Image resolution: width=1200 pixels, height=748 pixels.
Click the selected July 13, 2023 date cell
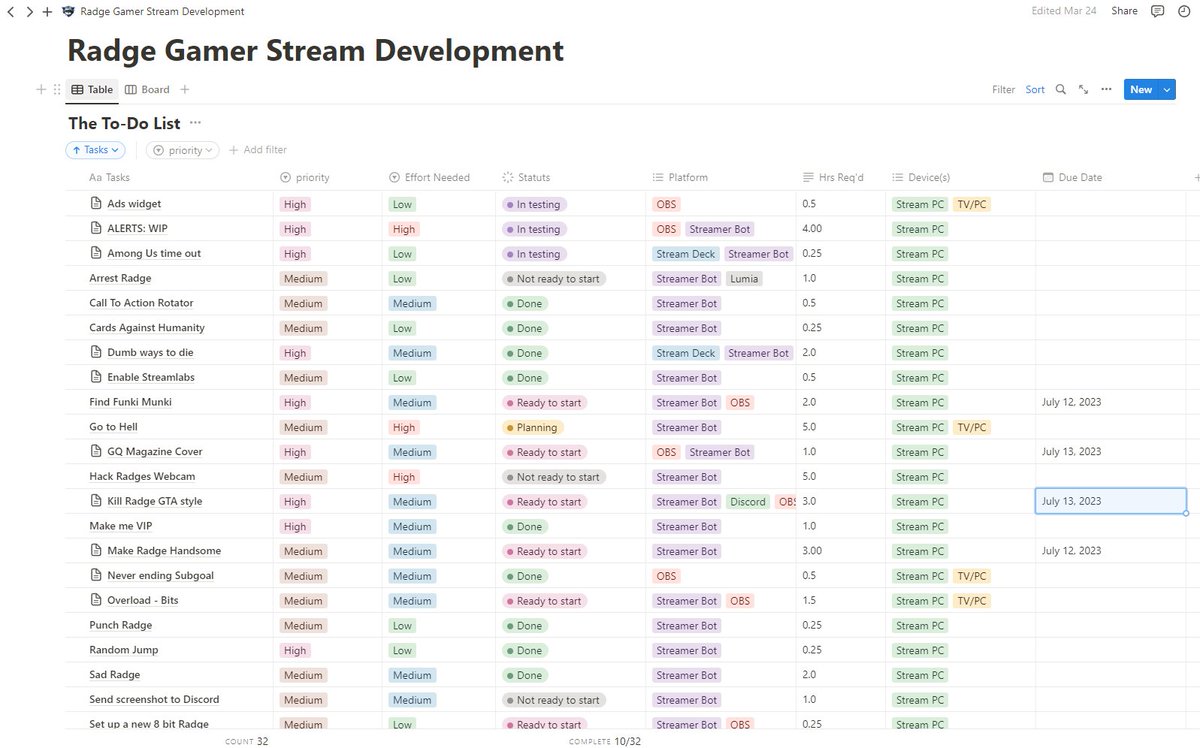pos(1110,501)
